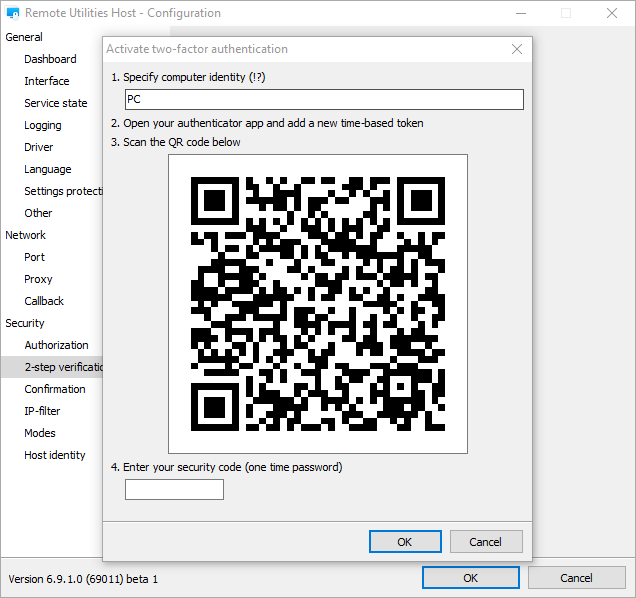Screen dimensions: 636x598
Task: Close the two-factor authentication dialog
Action: point(517,49)
